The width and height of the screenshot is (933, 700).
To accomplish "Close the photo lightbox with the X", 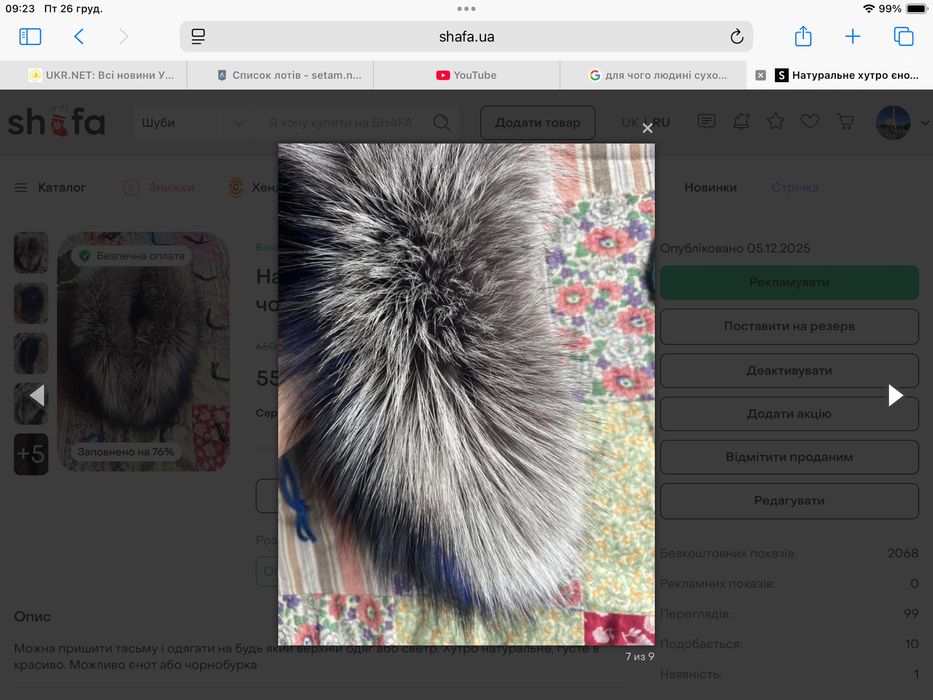I will (647, 128).
